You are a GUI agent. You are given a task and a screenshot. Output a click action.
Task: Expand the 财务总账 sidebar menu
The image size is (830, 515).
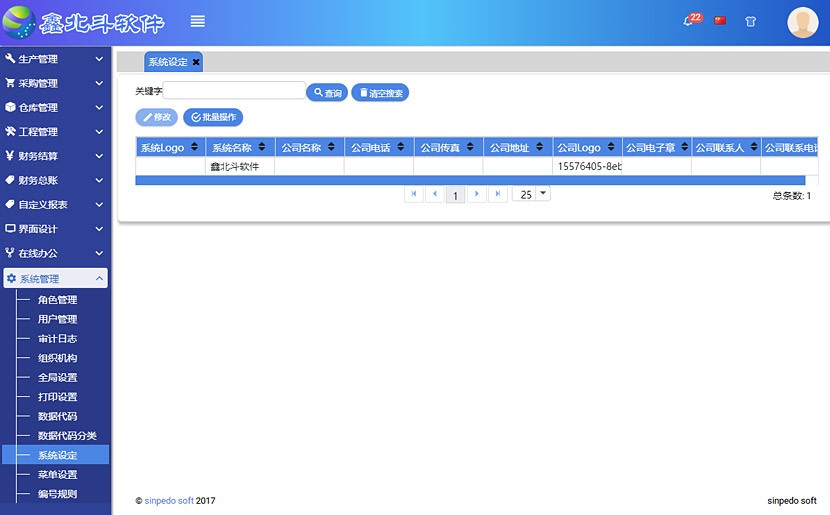(55, 181)
